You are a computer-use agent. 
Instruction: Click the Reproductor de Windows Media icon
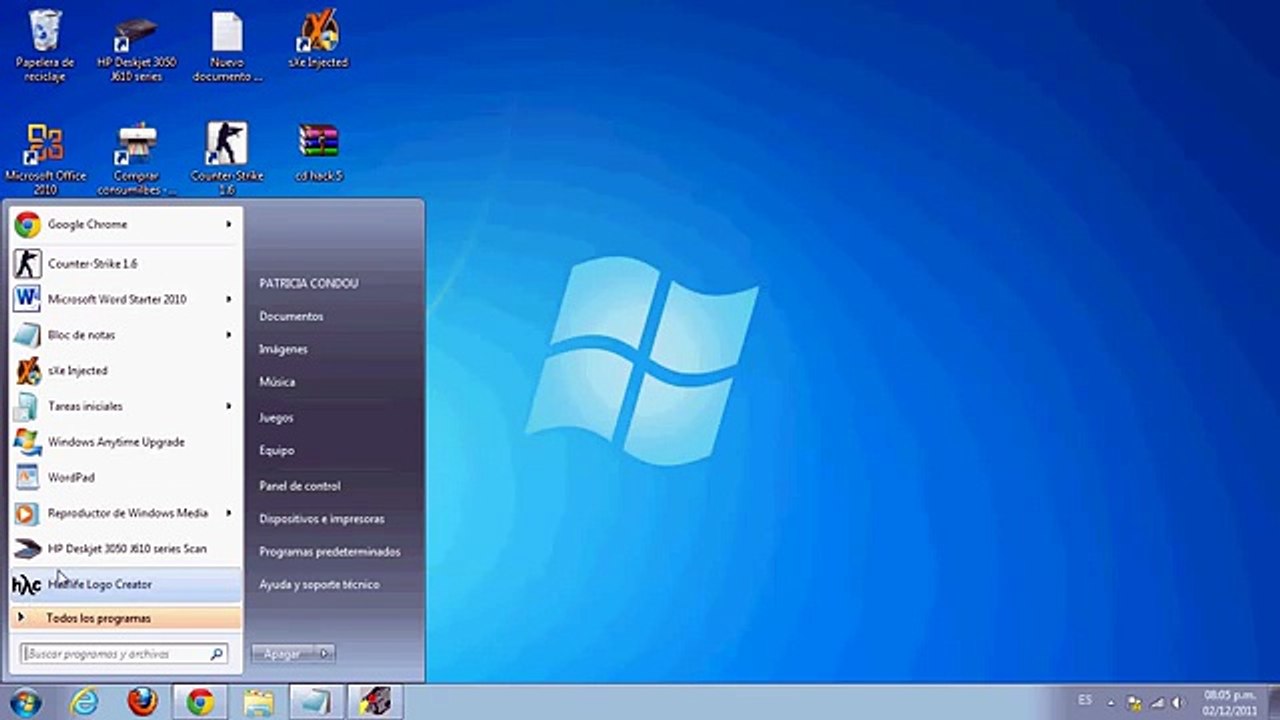27,513
